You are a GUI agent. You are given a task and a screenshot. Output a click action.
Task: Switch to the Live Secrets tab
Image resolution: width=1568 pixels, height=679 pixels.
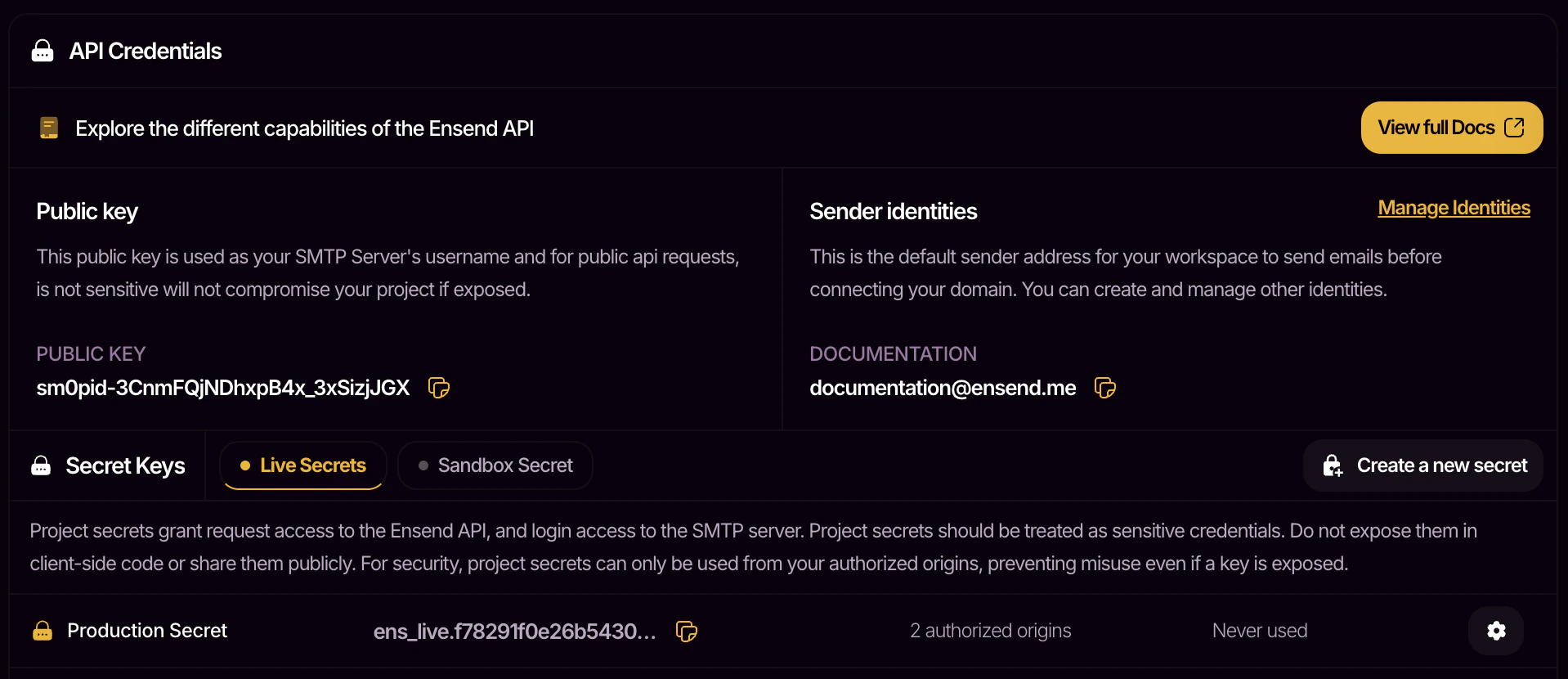click(303, 465)
